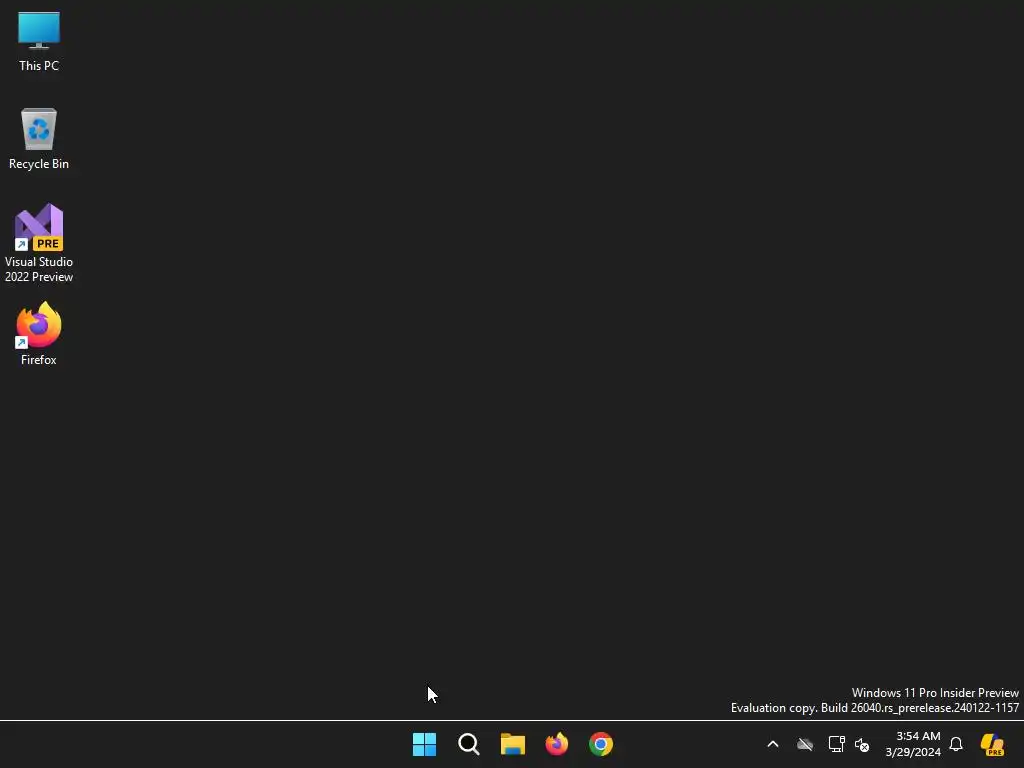Image resolution: width=1024 pixels, height=768 pixels.
Task: Select the This PC desktop icon
Action: pos(39,41)
